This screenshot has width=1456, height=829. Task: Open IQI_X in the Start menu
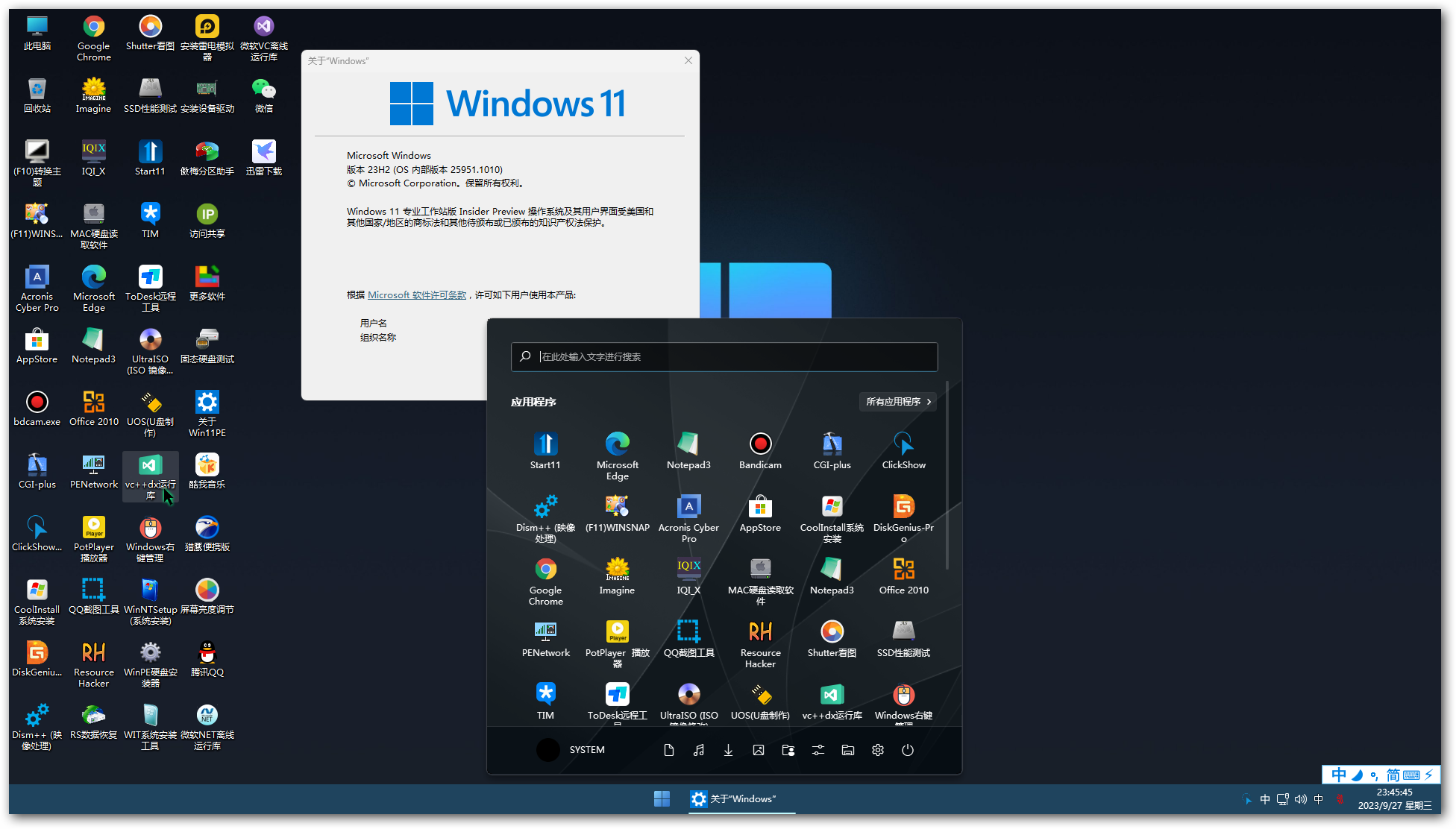click(688, 576)
